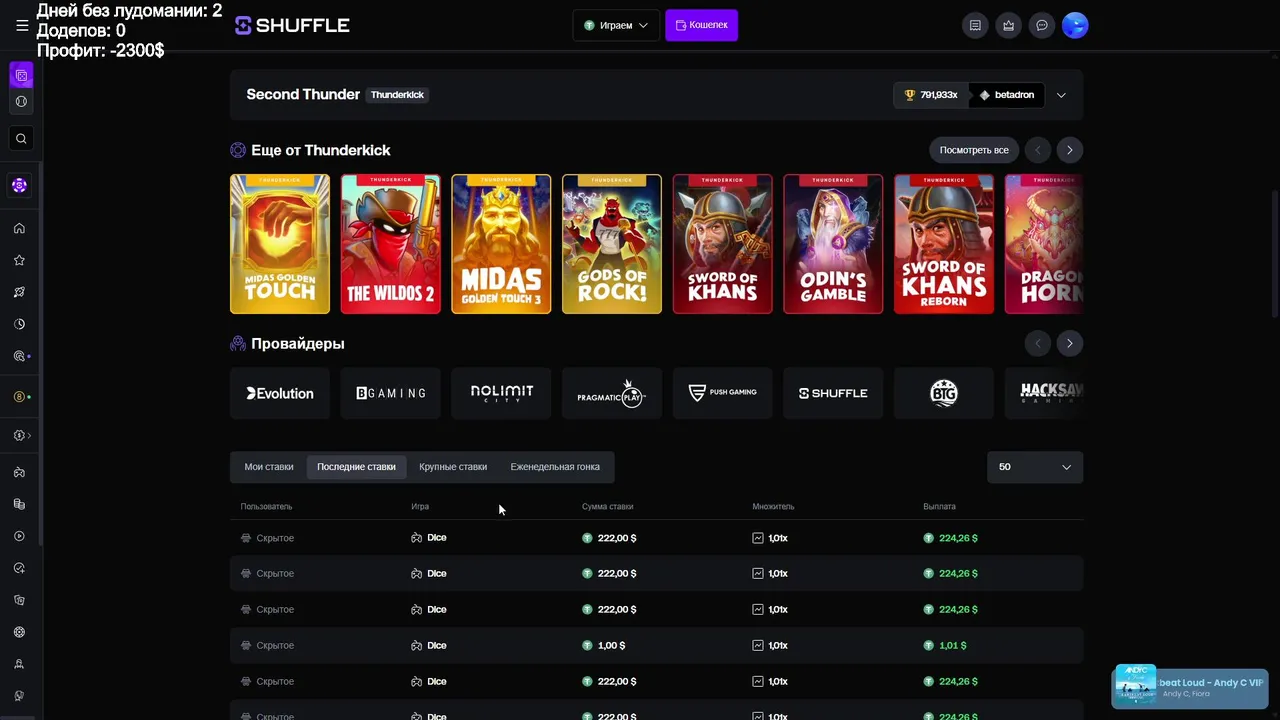Go to home via sidebar house icon
This screenshot has height=720, width=1280.
tap(19, 228)
